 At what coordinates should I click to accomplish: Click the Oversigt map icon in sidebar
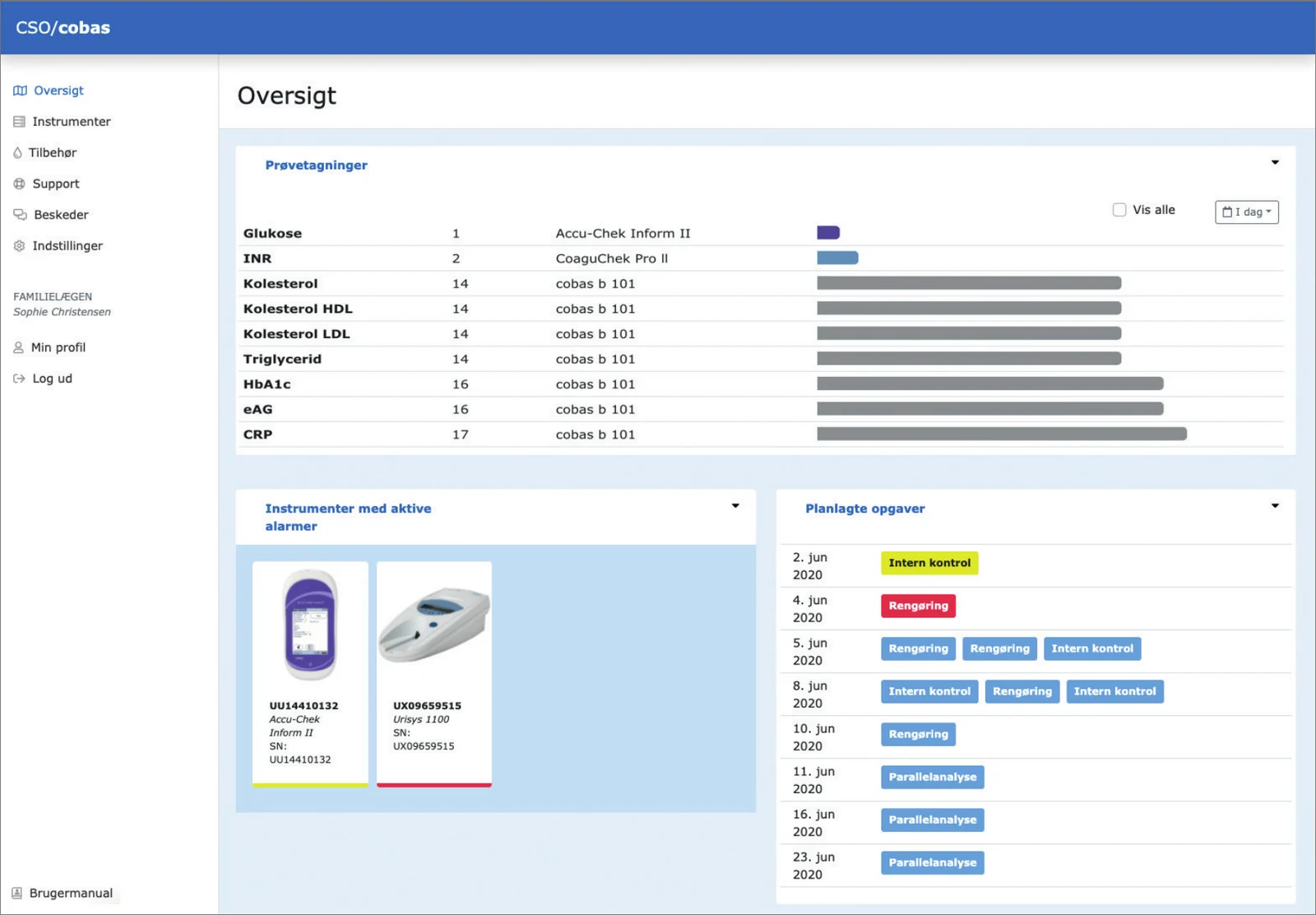(20, 91)
